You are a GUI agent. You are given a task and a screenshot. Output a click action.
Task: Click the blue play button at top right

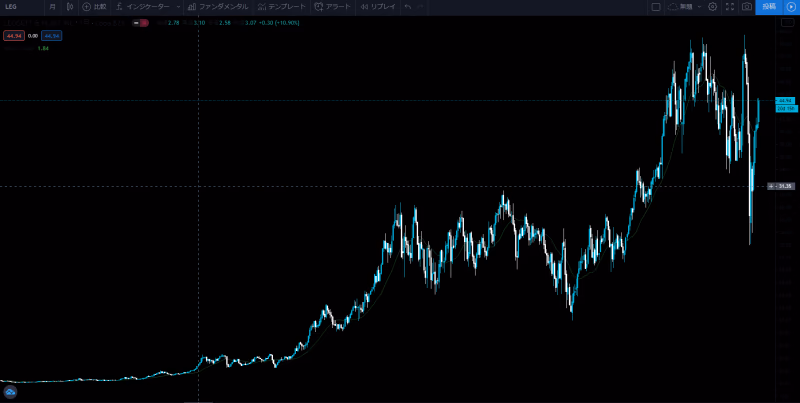791,6
